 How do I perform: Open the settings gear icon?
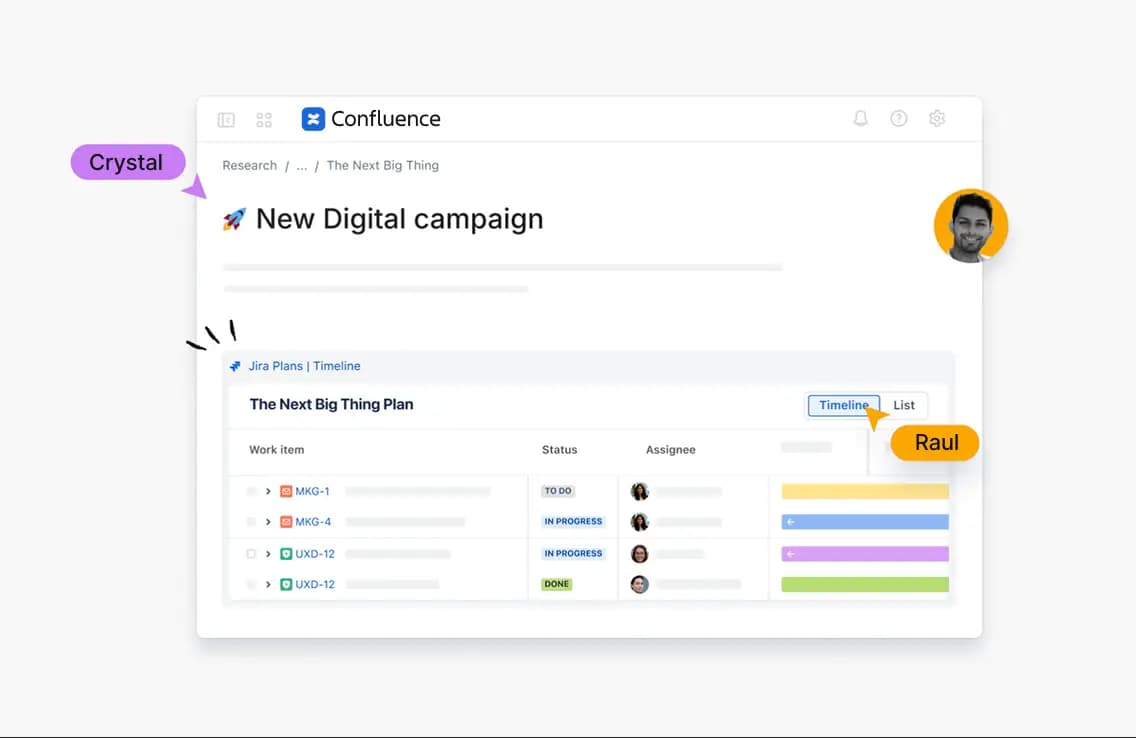tap(937, 118)
